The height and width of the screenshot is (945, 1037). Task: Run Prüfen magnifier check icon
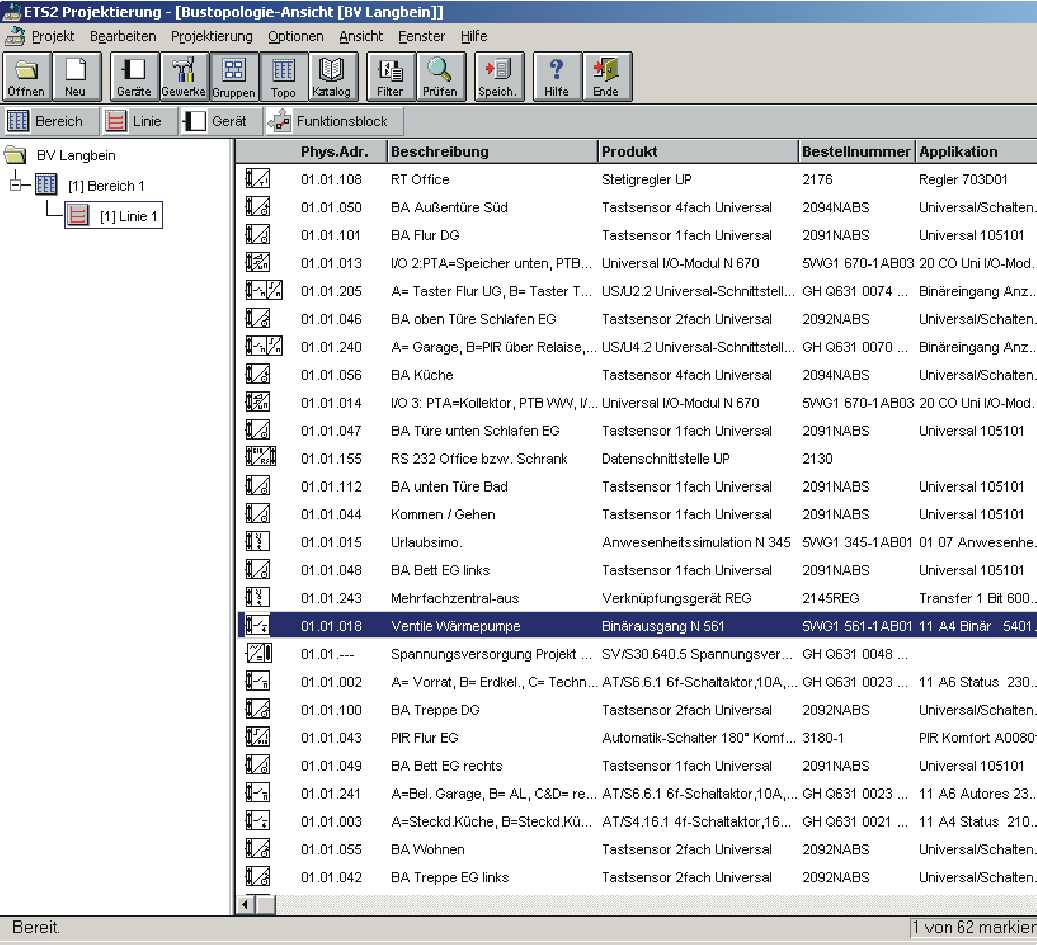pos(440,77)
